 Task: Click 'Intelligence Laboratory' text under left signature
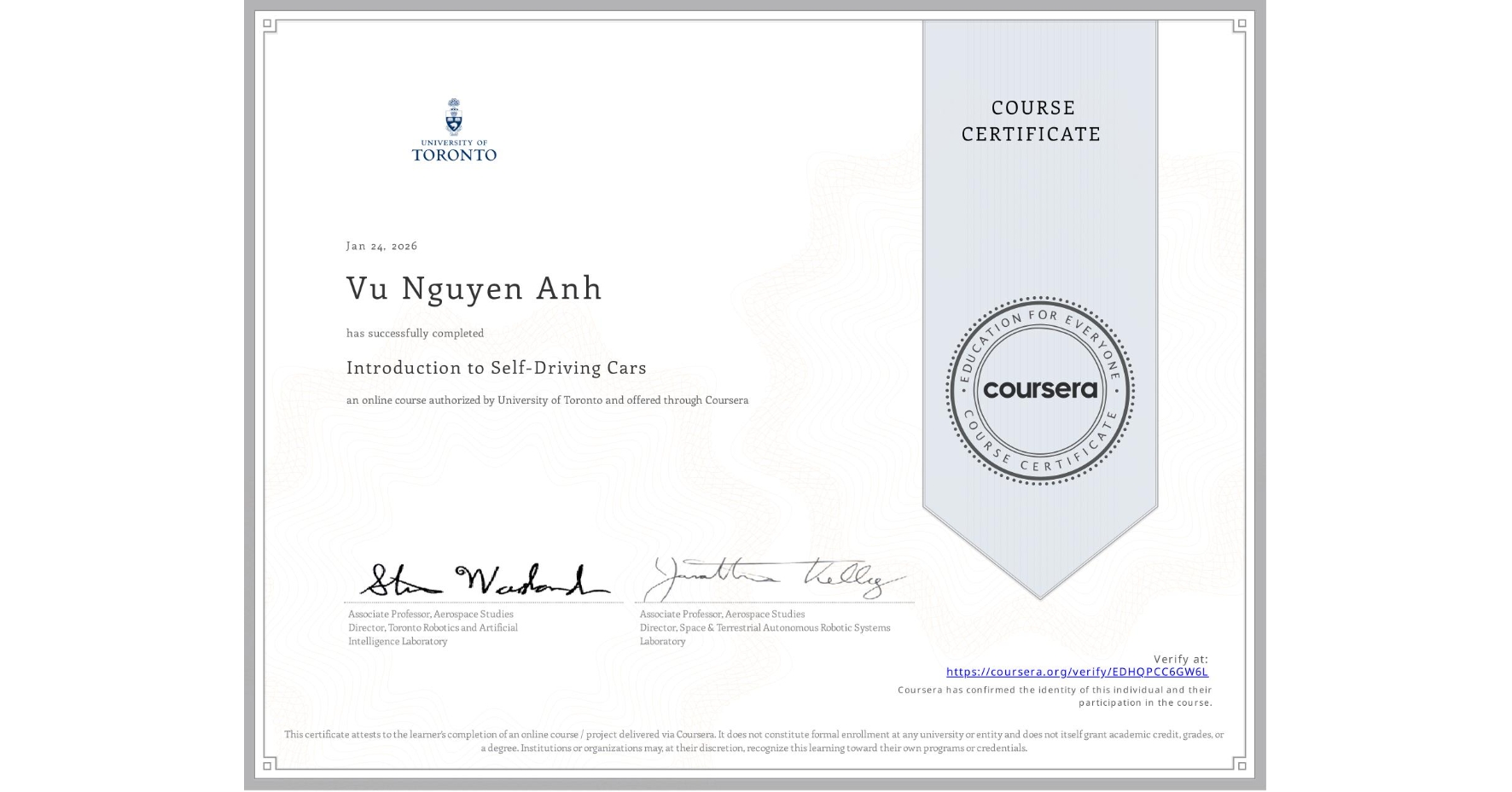398,641
